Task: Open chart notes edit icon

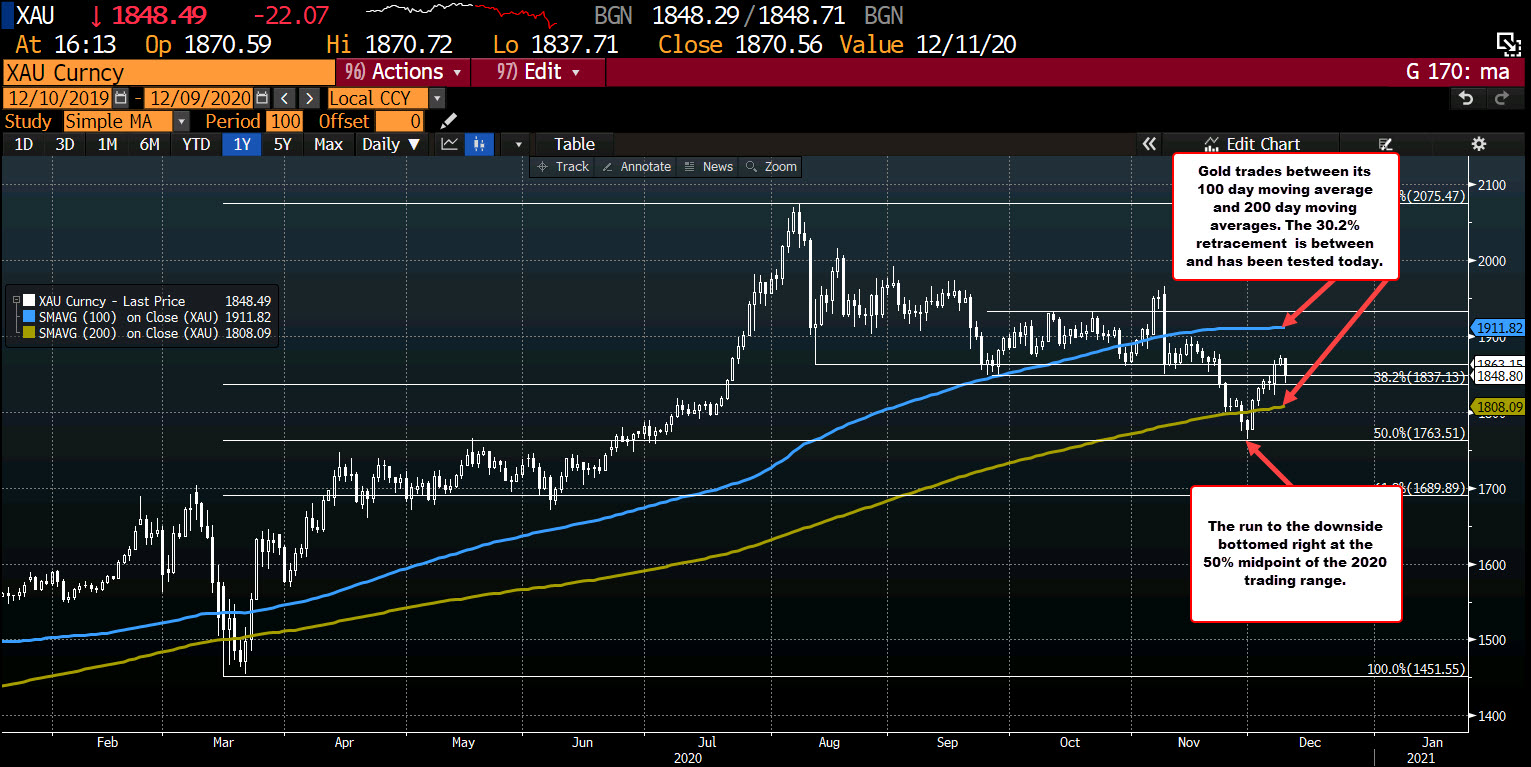Action: (x=1386, y=144)
